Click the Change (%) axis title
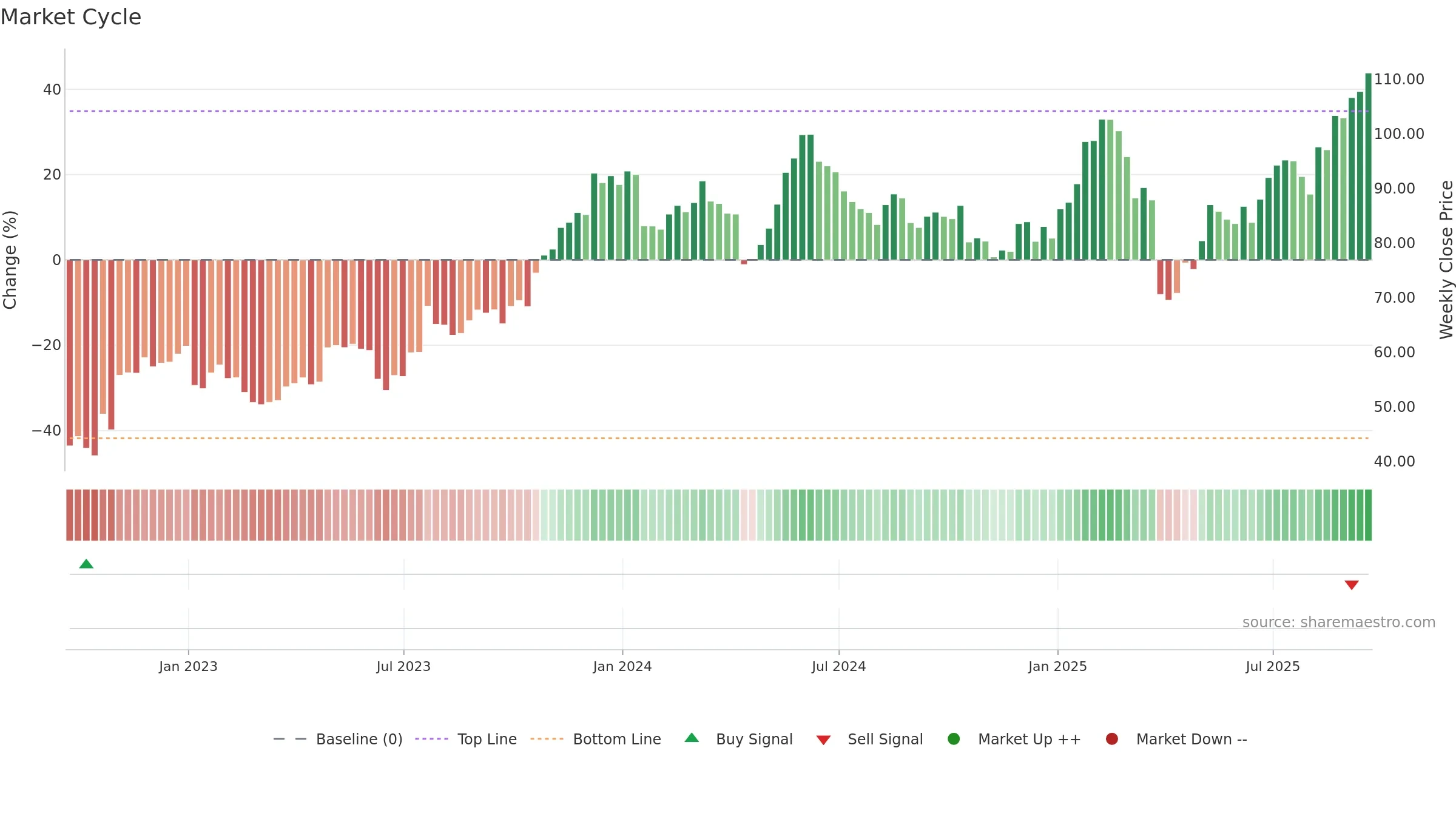Screen dimensions: 1456x819 pyautogui.click(x=10, y=260)
